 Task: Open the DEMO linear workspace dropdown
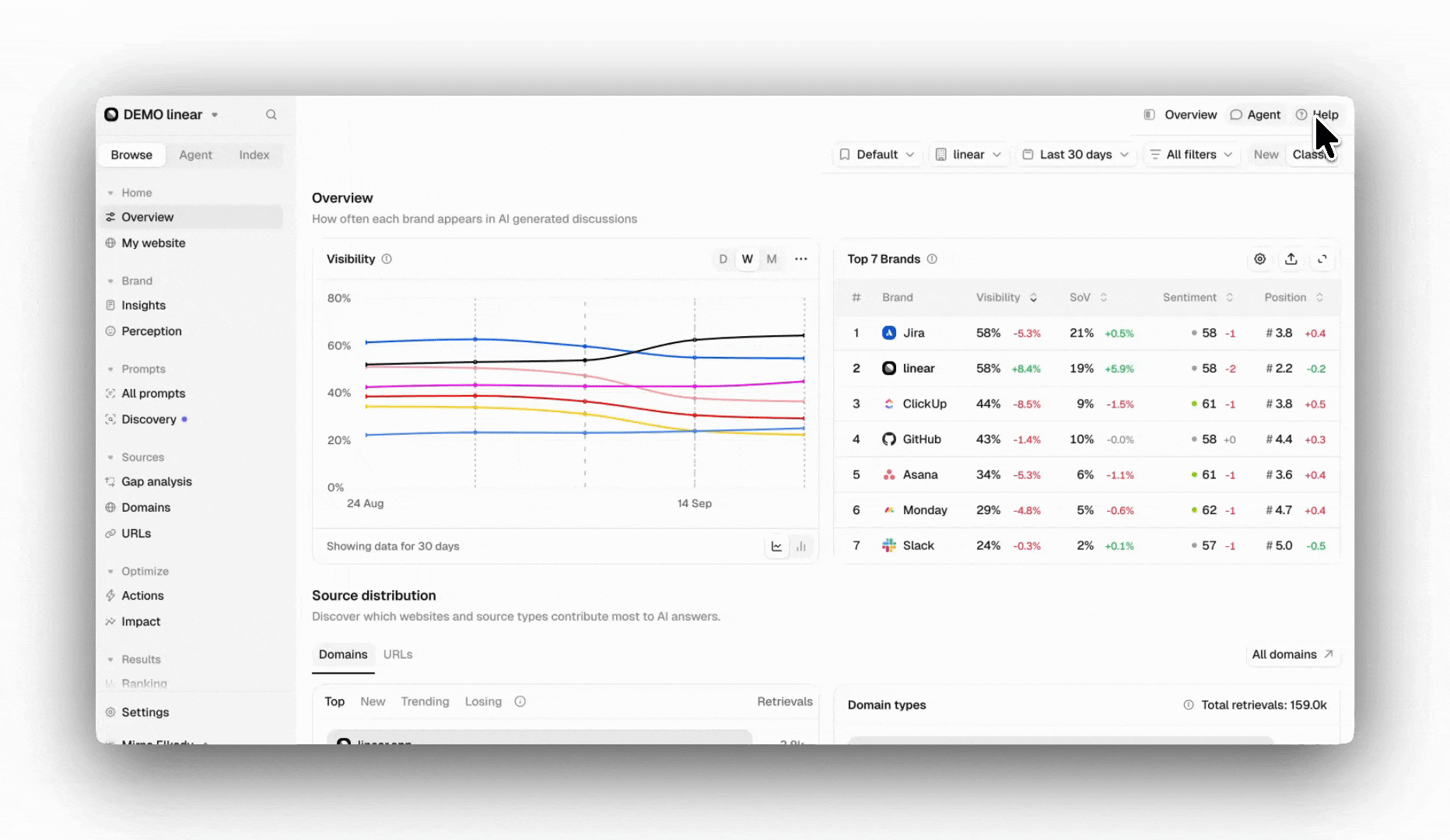click(162, 114)
